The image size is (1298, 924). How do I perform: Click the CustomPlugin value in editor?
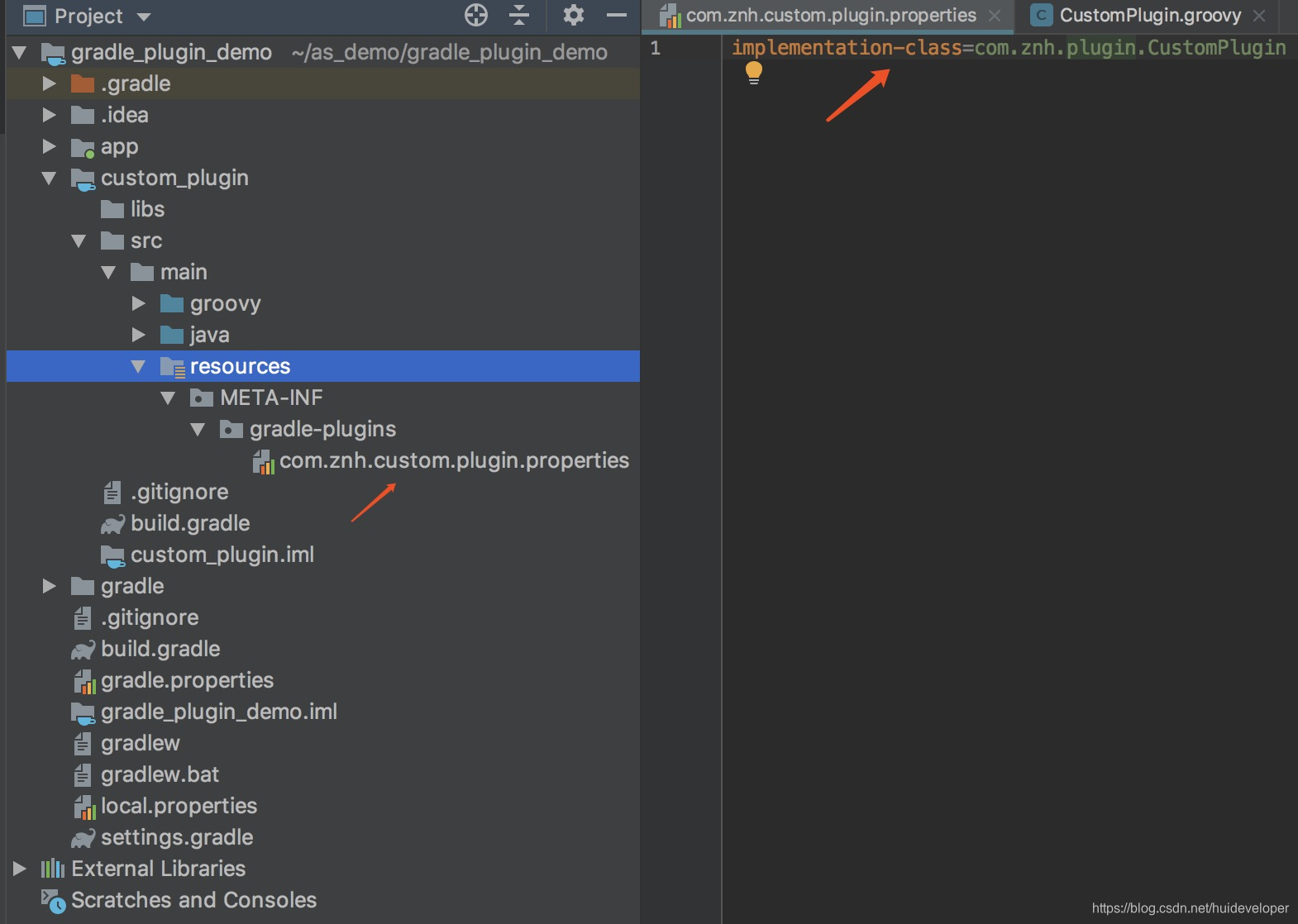tap(1216, 48)
